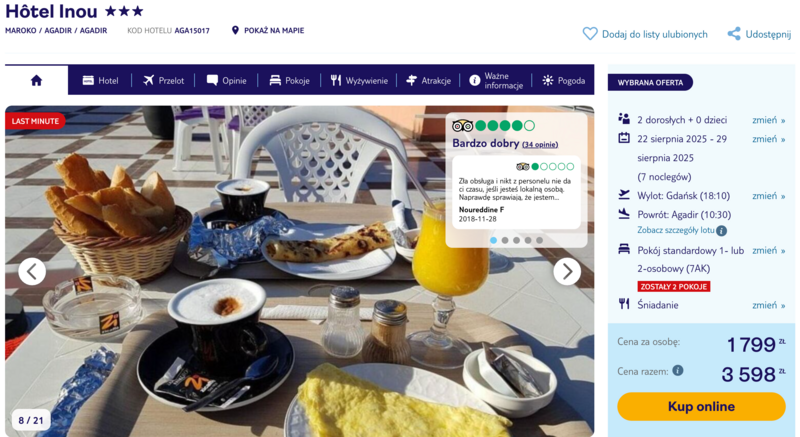Click the share icon next to Udostępnij

click(x=734, y=34)
